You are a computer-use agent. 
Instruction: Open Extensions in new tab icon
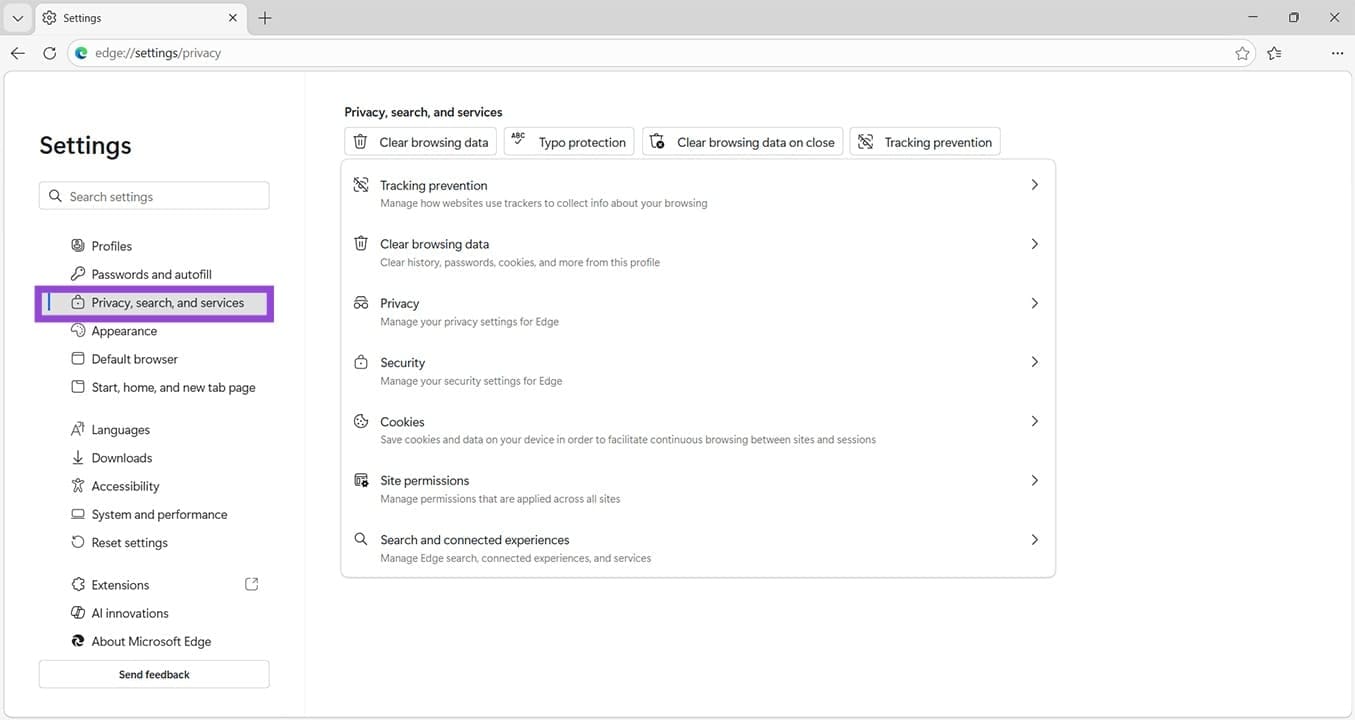point(251,583)
